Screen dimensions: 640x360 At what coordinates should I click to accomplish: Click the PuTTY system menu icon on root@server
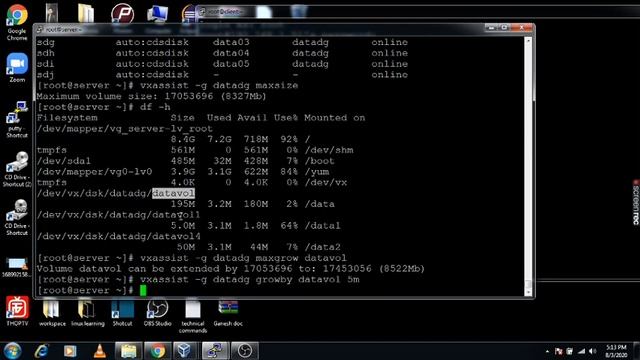tap(40, 29)
